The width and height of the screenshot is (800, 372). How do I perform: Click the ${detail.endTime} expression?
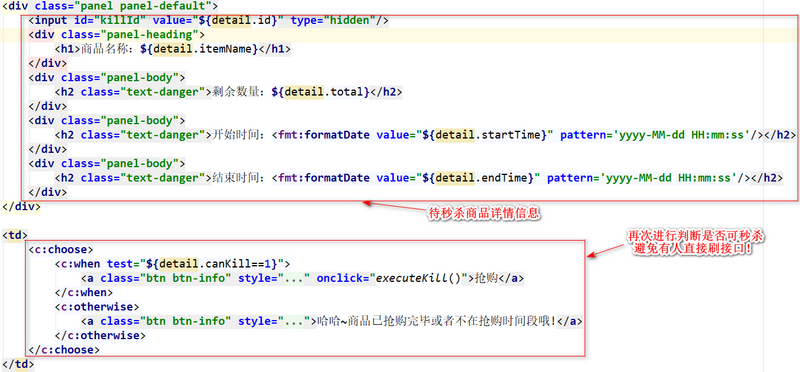[479, 178]
